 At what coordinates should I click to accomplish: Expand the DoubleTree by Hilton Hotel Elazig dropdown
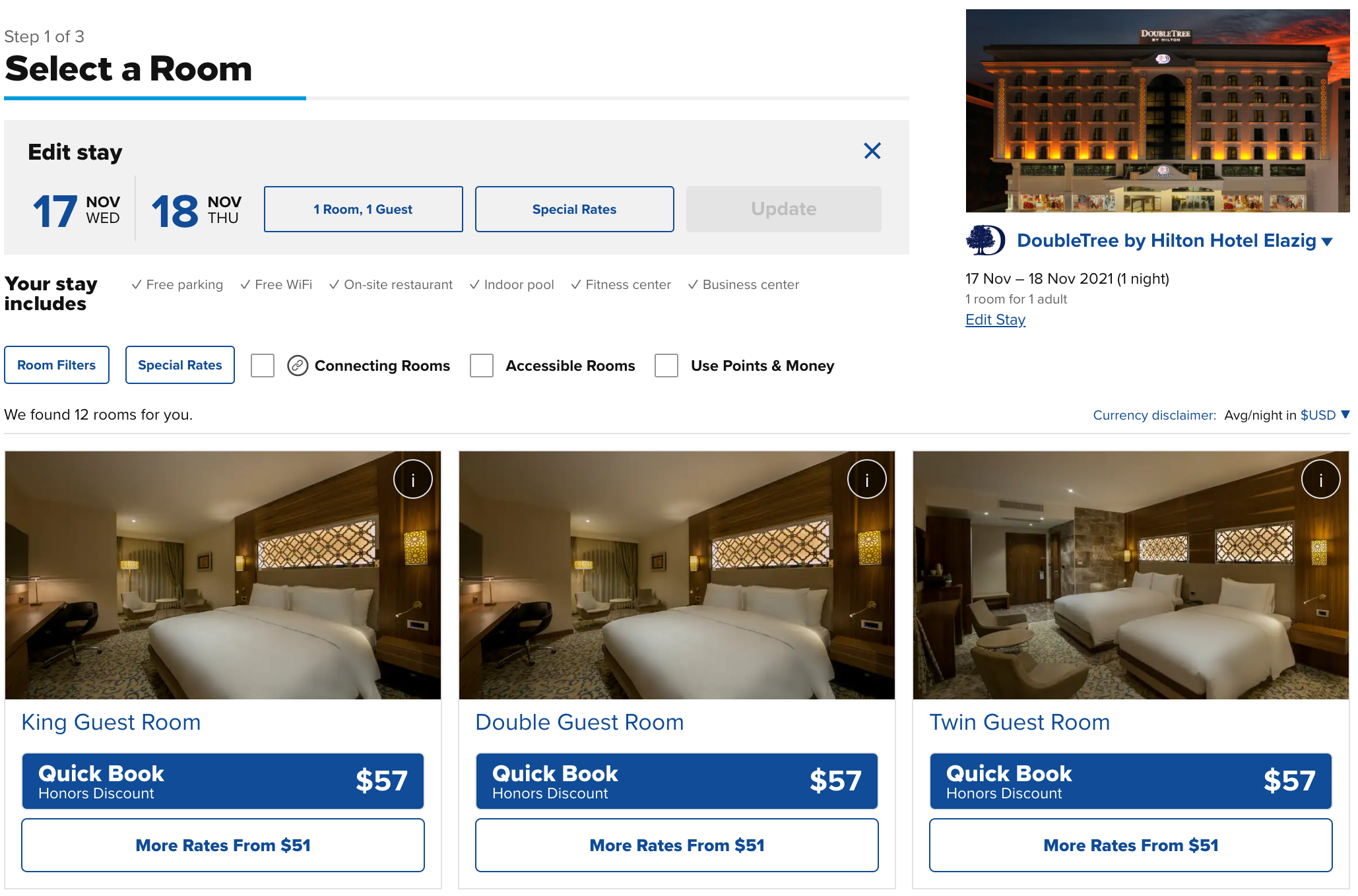point(1327,241)
